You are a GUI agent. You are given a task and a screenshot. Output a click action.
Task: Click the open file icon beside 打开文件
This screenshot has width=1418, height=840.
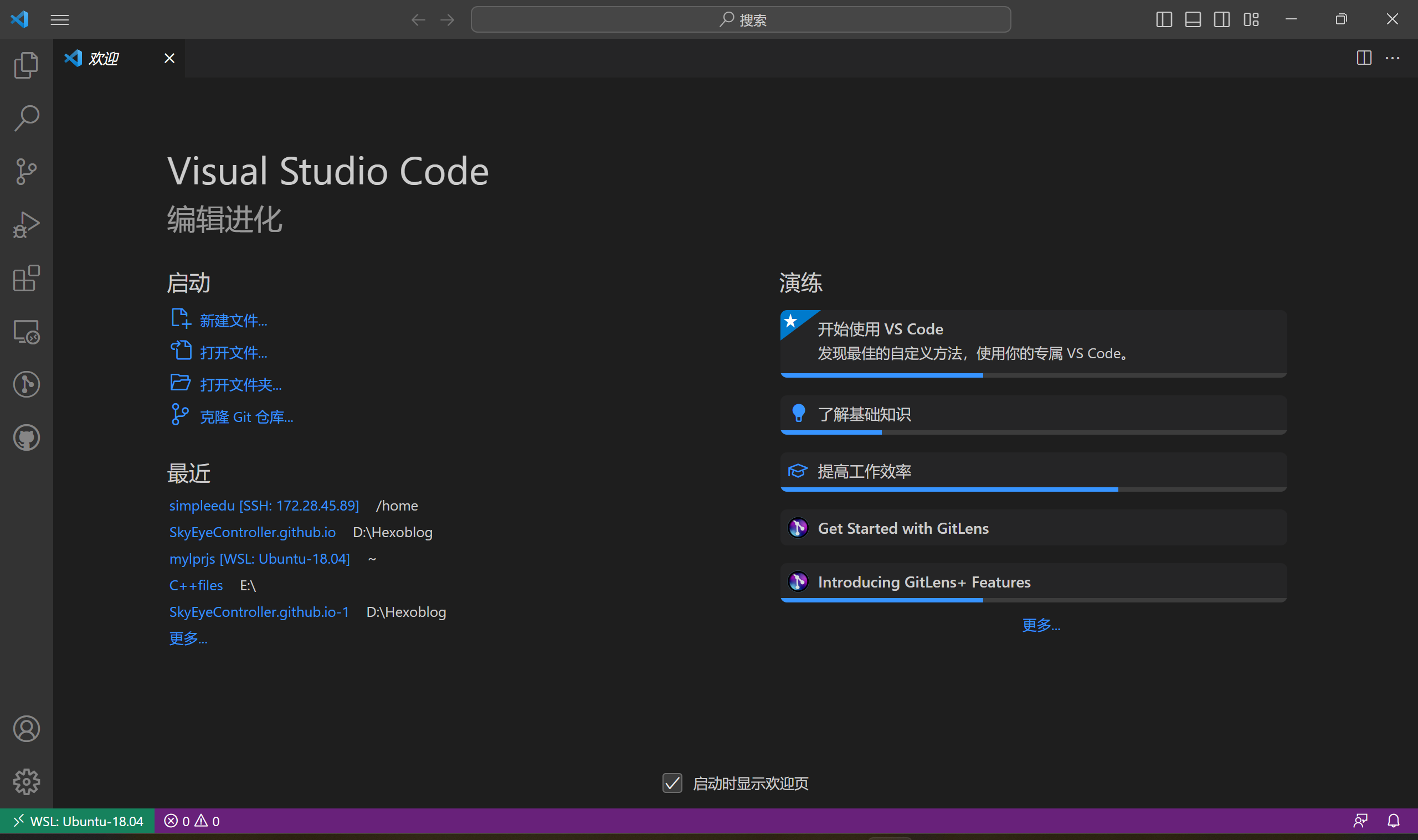point(181,351)
